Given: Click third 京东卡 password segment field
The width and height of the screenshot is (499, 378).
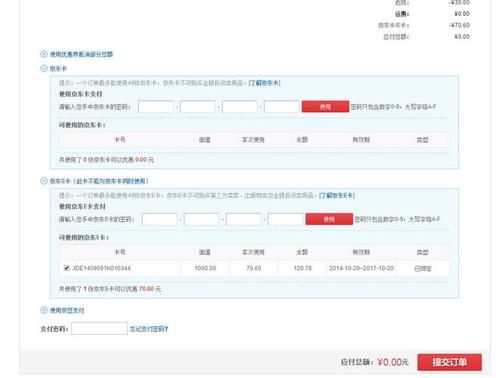Looking at the screenshot, I should [240, 107].
